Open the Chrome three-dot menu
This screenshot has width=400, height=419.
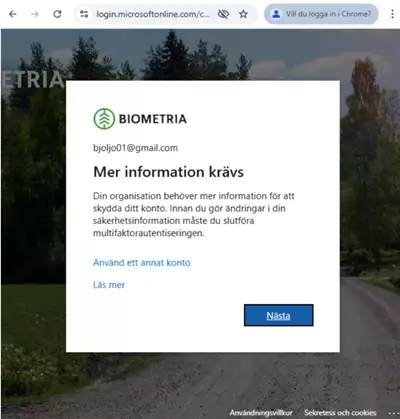click(x=392, y=14)
